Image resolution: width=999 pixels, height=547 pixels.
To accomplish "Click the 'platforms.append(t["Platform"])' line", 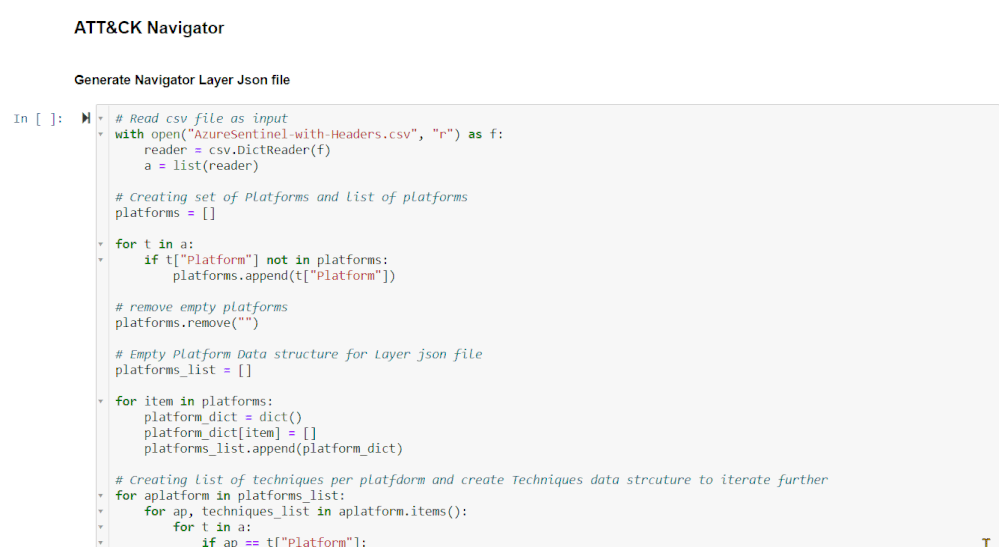I will point(284,276).
